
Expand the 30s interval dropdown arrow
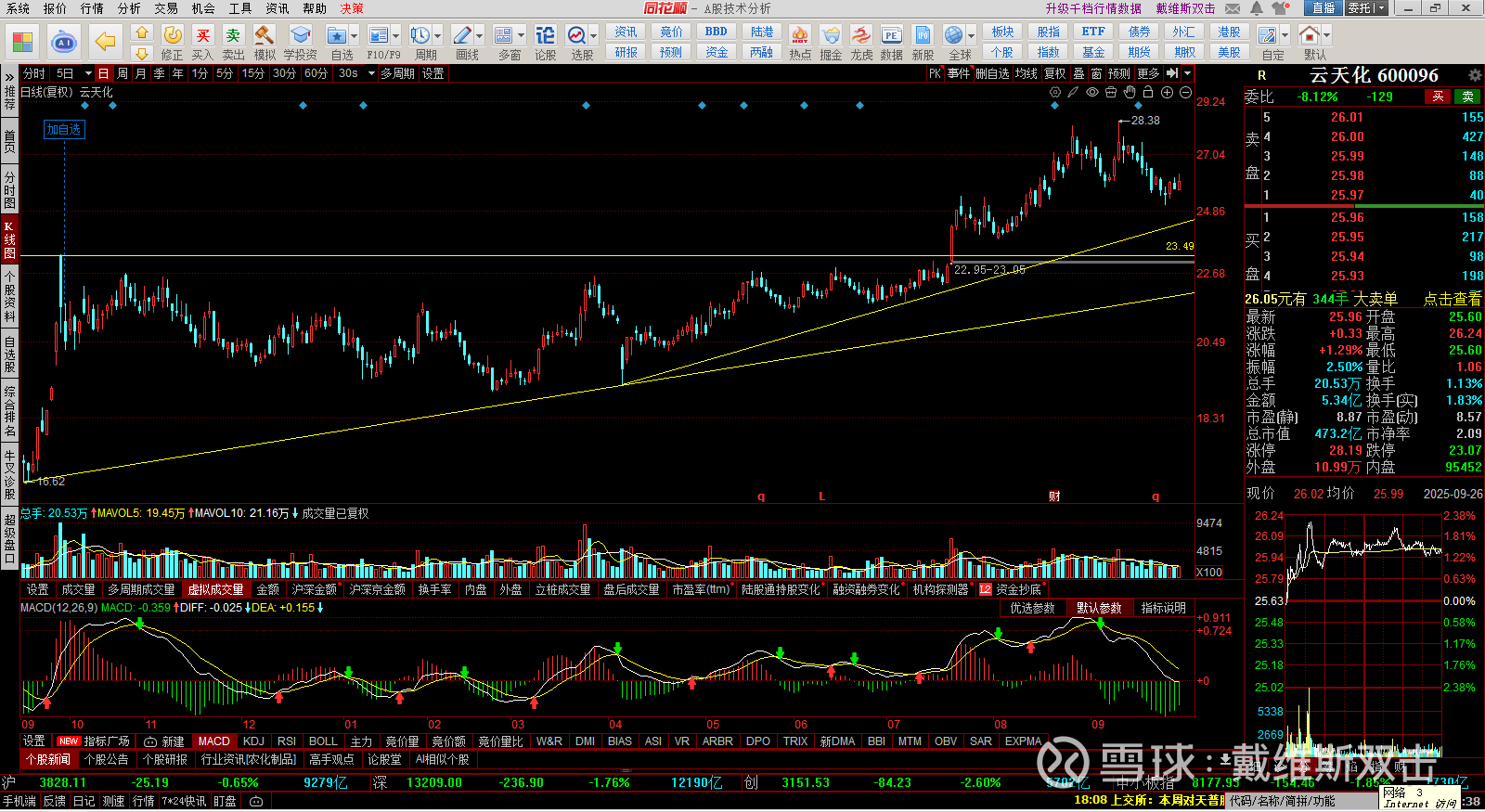click(x=370, y=73)
